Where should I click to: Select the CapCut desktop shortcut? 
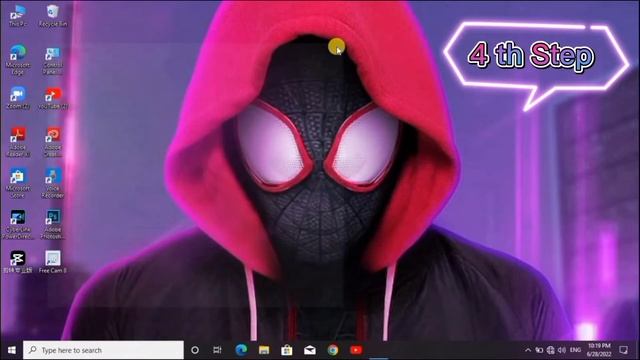18,262
